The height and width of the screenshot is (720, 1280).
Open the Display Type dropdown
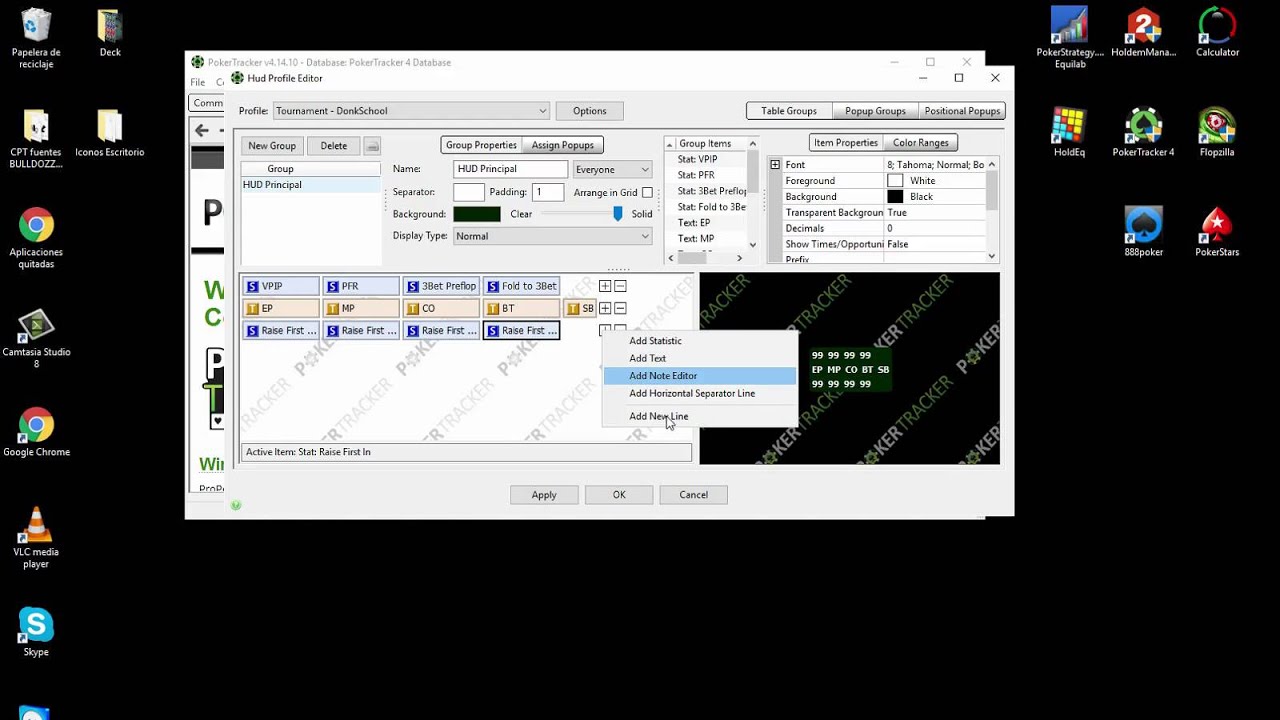[552, 236]
